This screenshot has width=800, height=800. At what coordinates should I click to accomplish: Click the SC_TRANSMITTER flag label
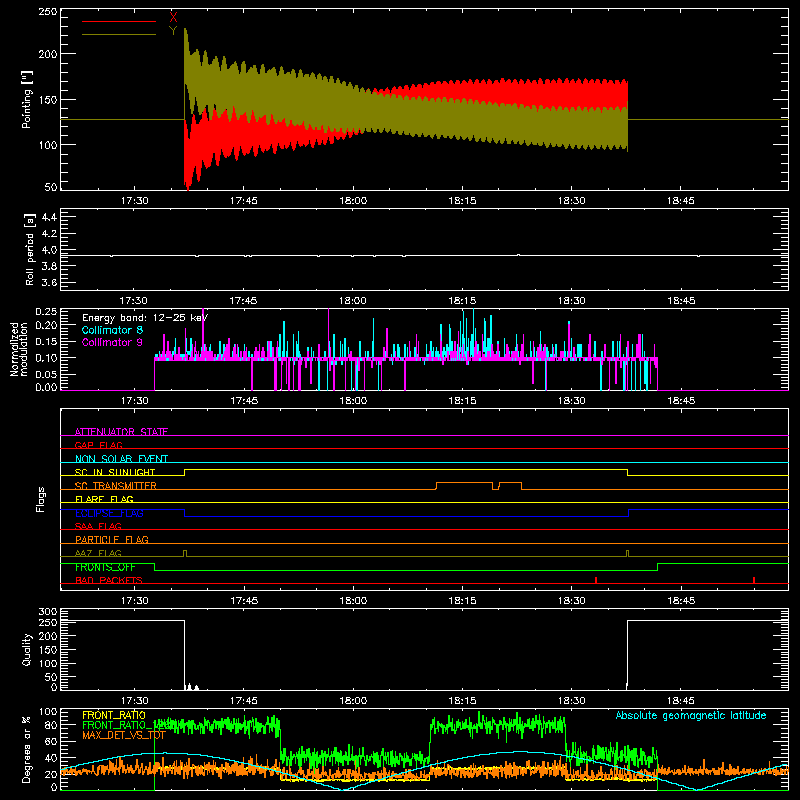point(116,486)
